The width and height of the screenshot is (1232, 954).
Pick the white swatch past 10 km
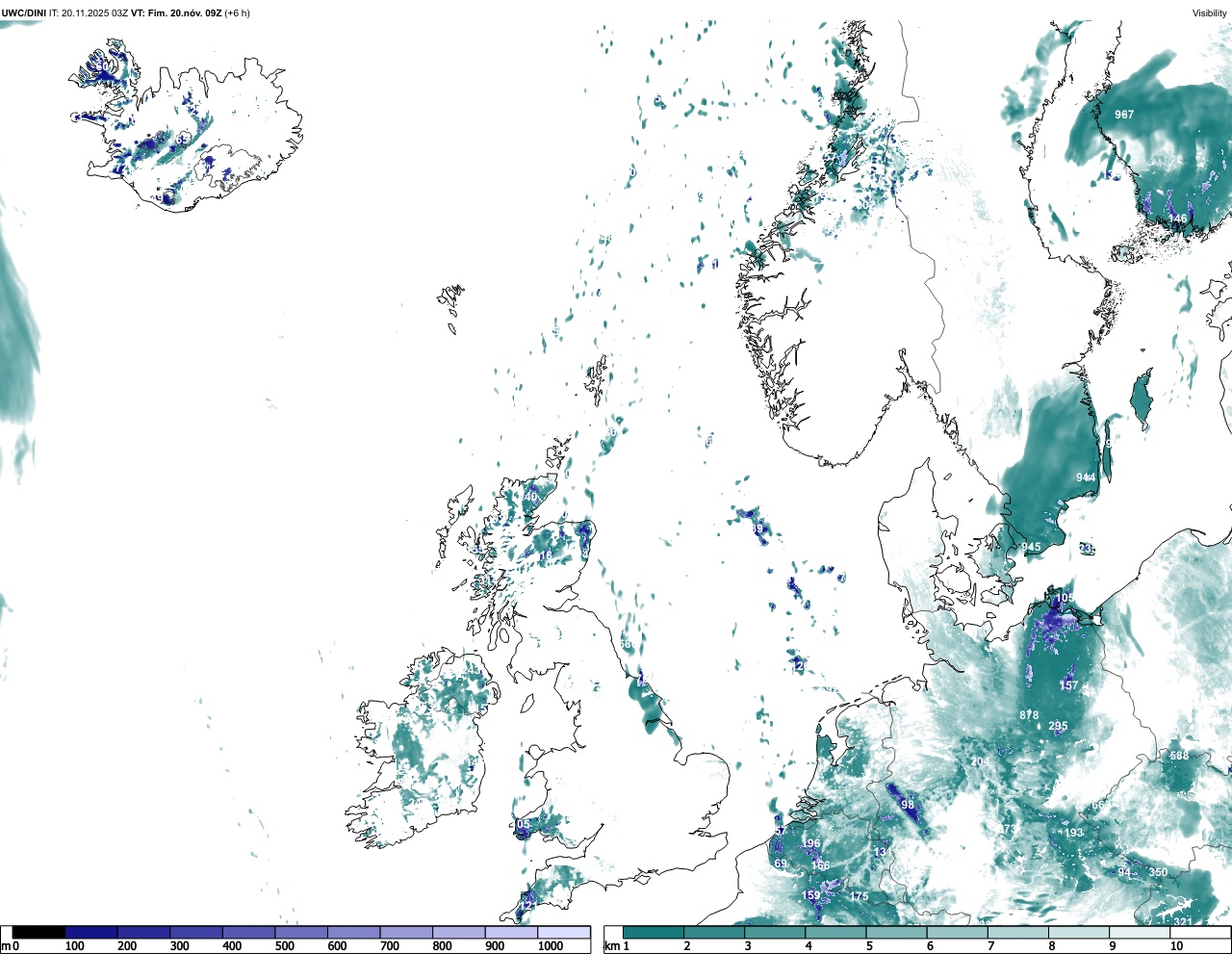click(x=1199, y=933)
